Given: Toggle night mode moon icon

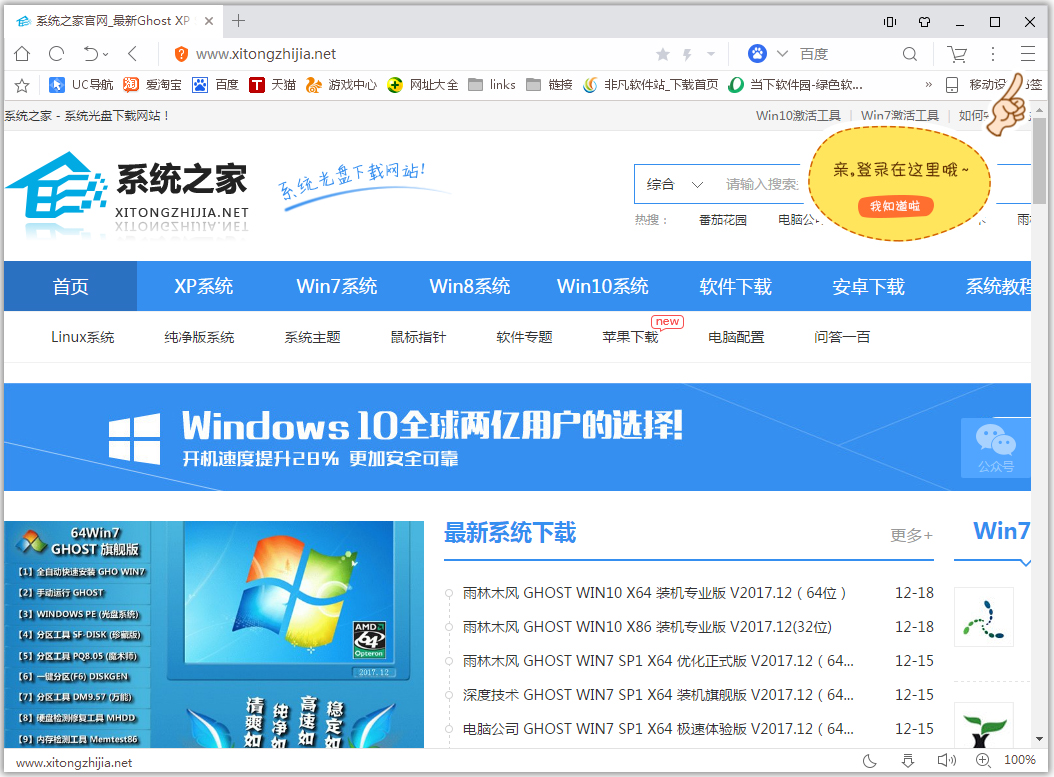Looking at the screenshot, I should click(x=870, y=761).
